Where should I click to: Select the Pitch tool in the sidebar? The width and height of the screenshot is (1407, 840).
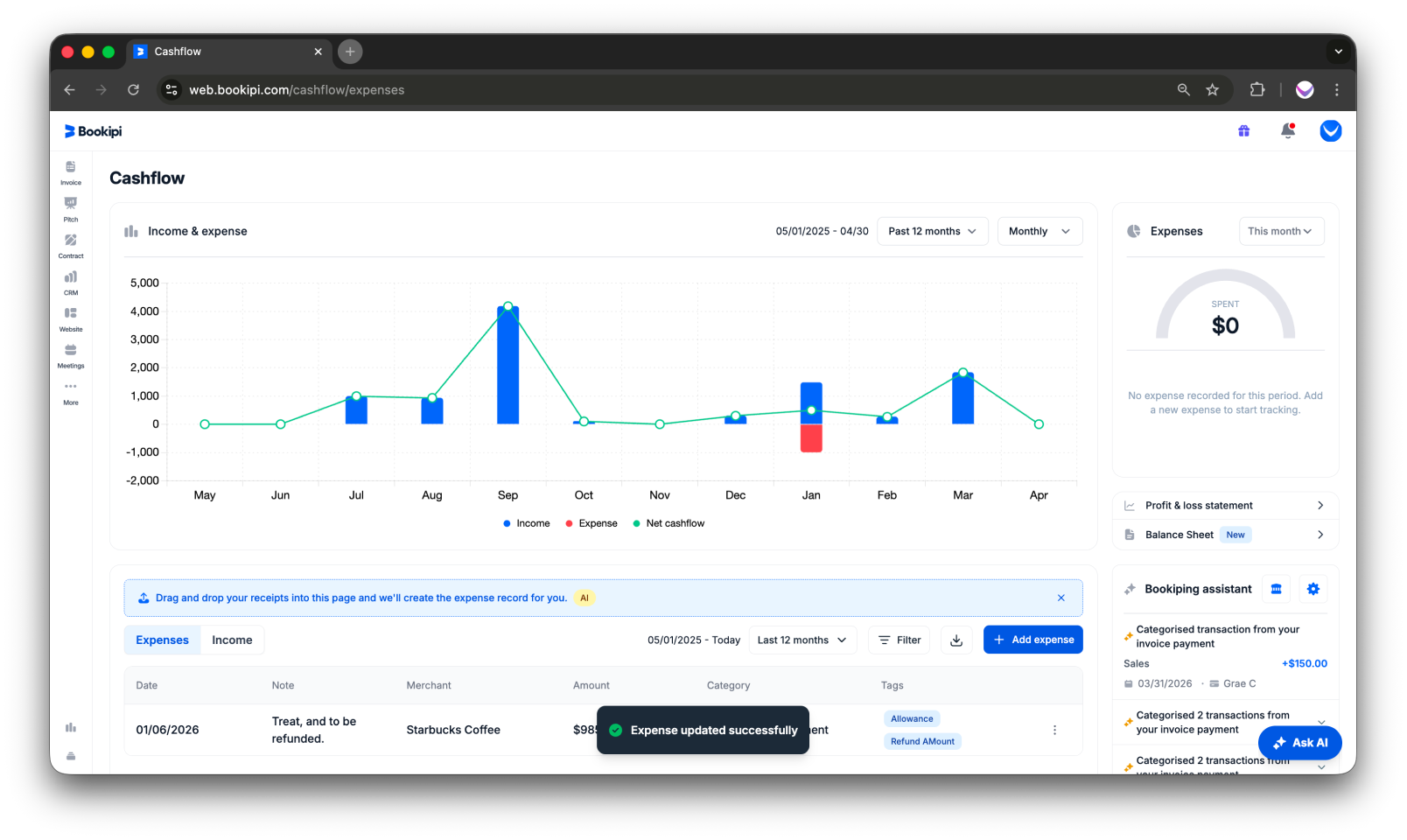tap(70, 208)
